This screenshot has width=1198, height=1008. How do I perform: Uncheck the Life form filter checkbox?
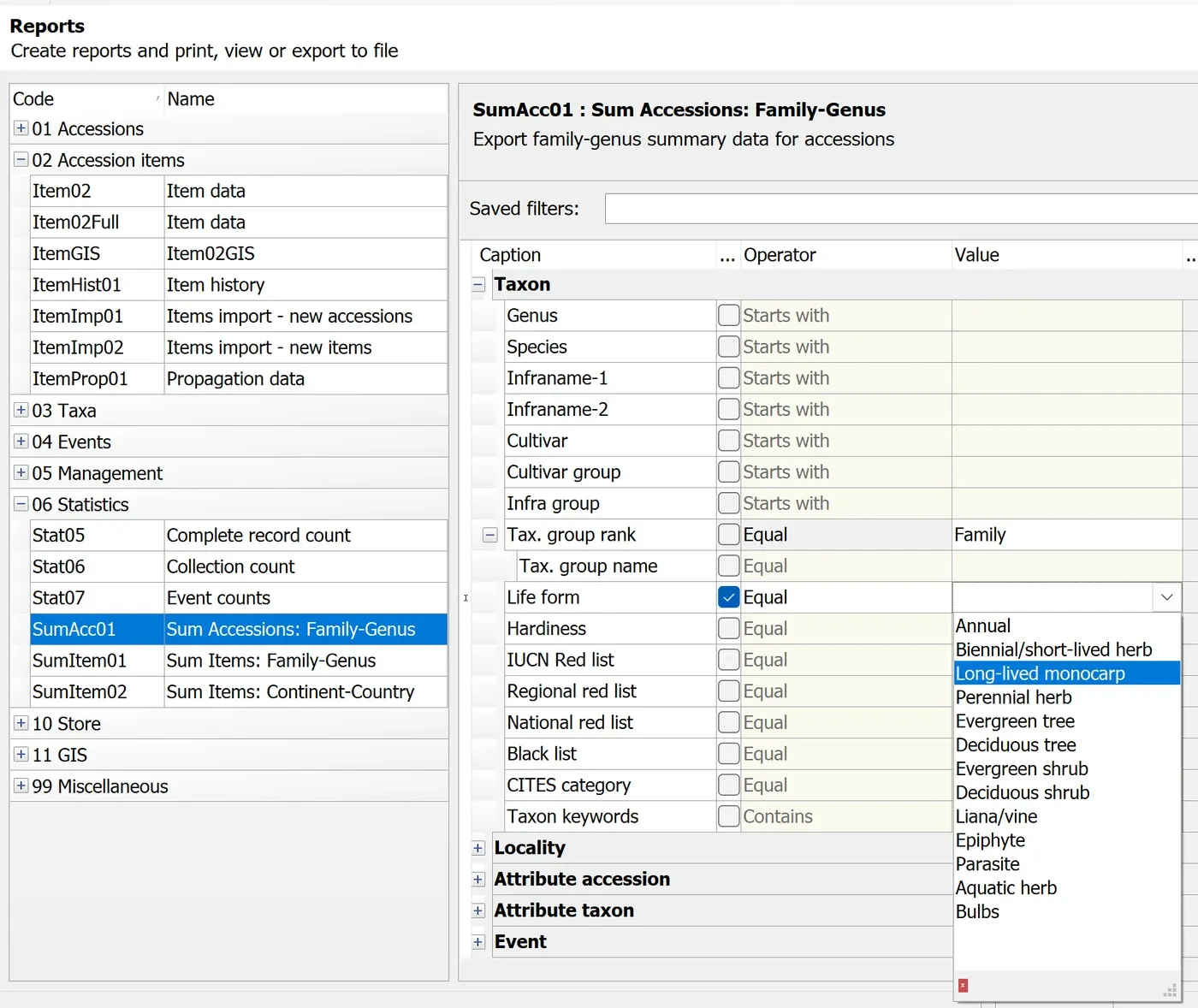click(x=728, y=597)
